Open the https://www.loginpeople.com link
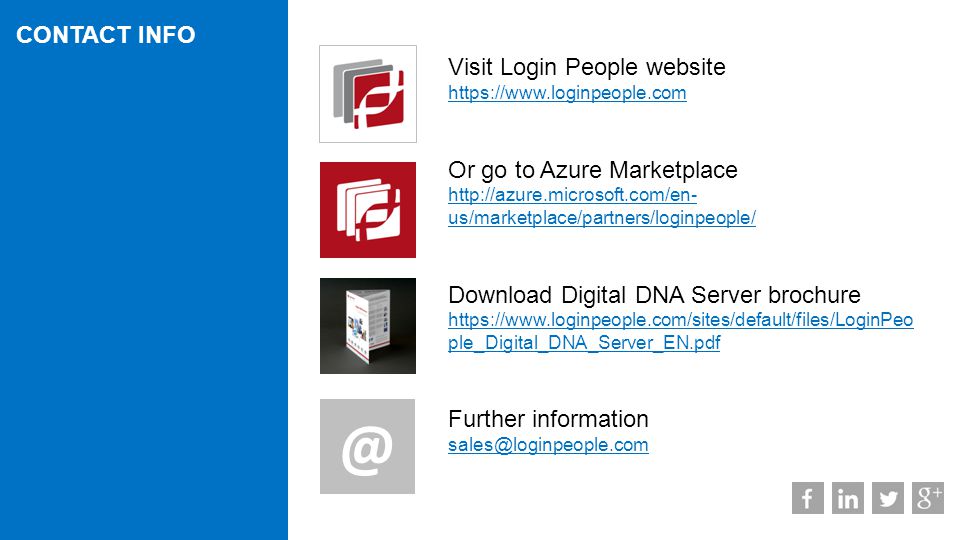The height and width of the screenshot is (540, 960). [x=567, y=93]
